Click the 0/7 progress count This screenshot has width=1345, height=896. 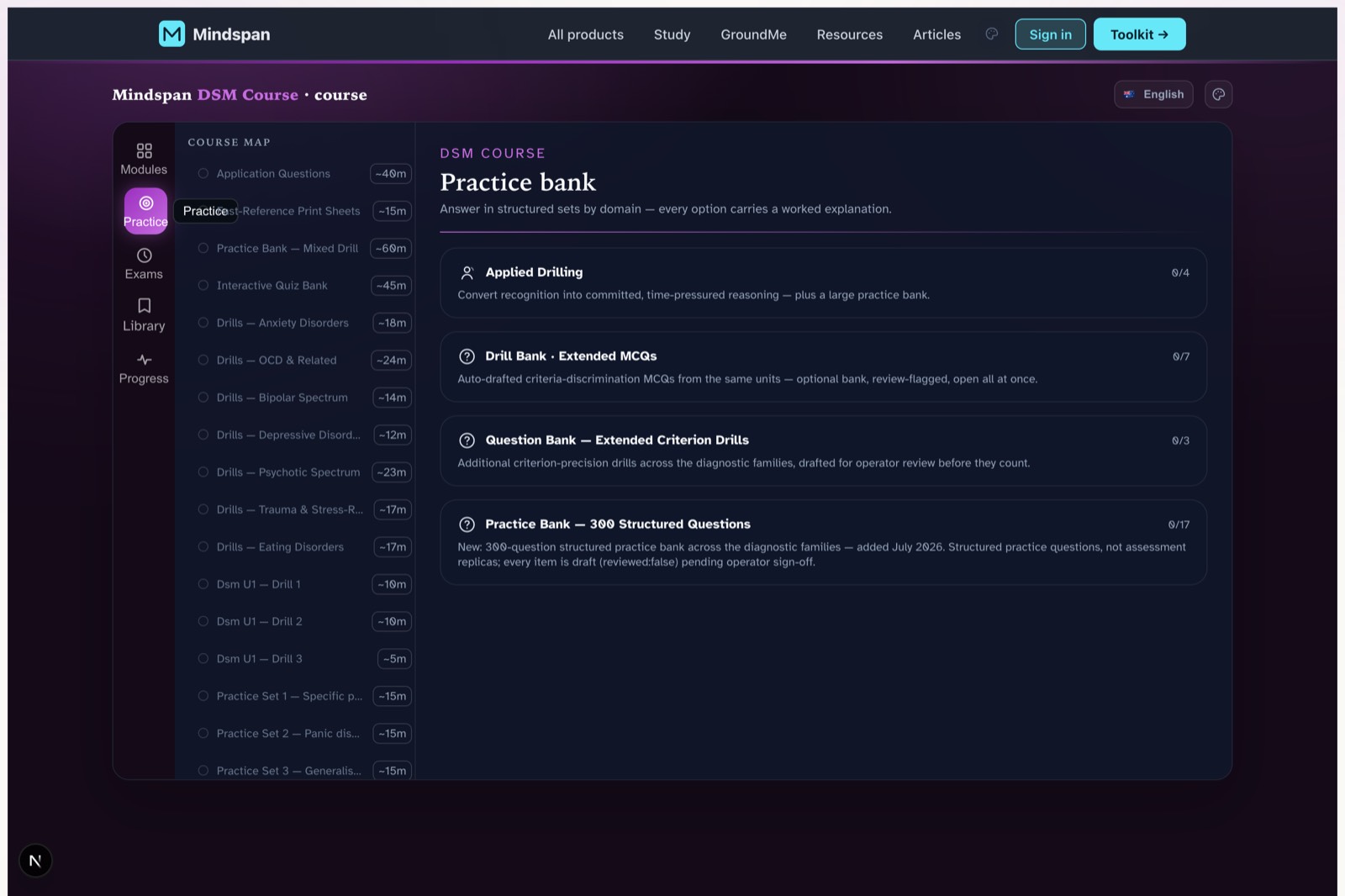[x=1181, y=356]
